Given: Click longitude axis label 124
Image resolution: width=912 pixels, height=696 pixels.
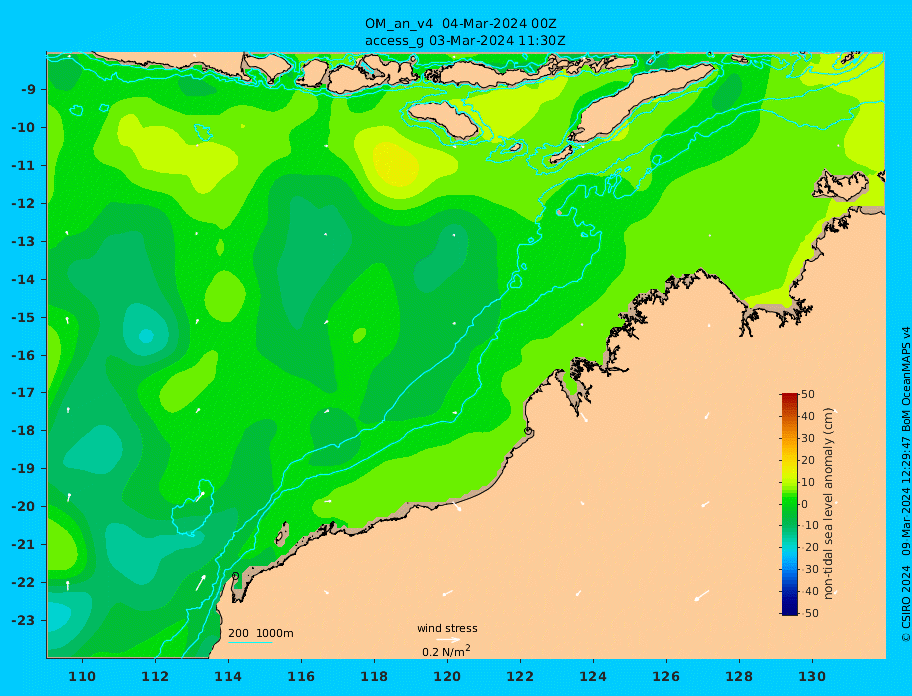Looking at the screenshot, I should click(593, 676).
